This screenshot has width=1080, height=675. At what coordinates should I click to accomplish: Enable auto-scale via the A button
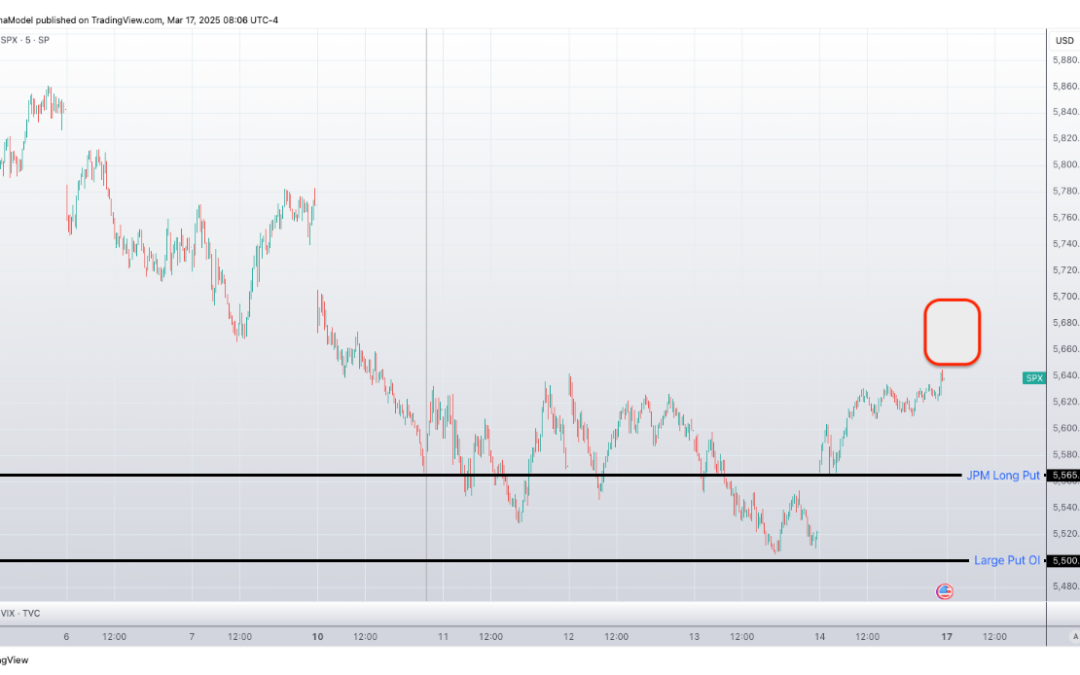(x=1074, y=636)
